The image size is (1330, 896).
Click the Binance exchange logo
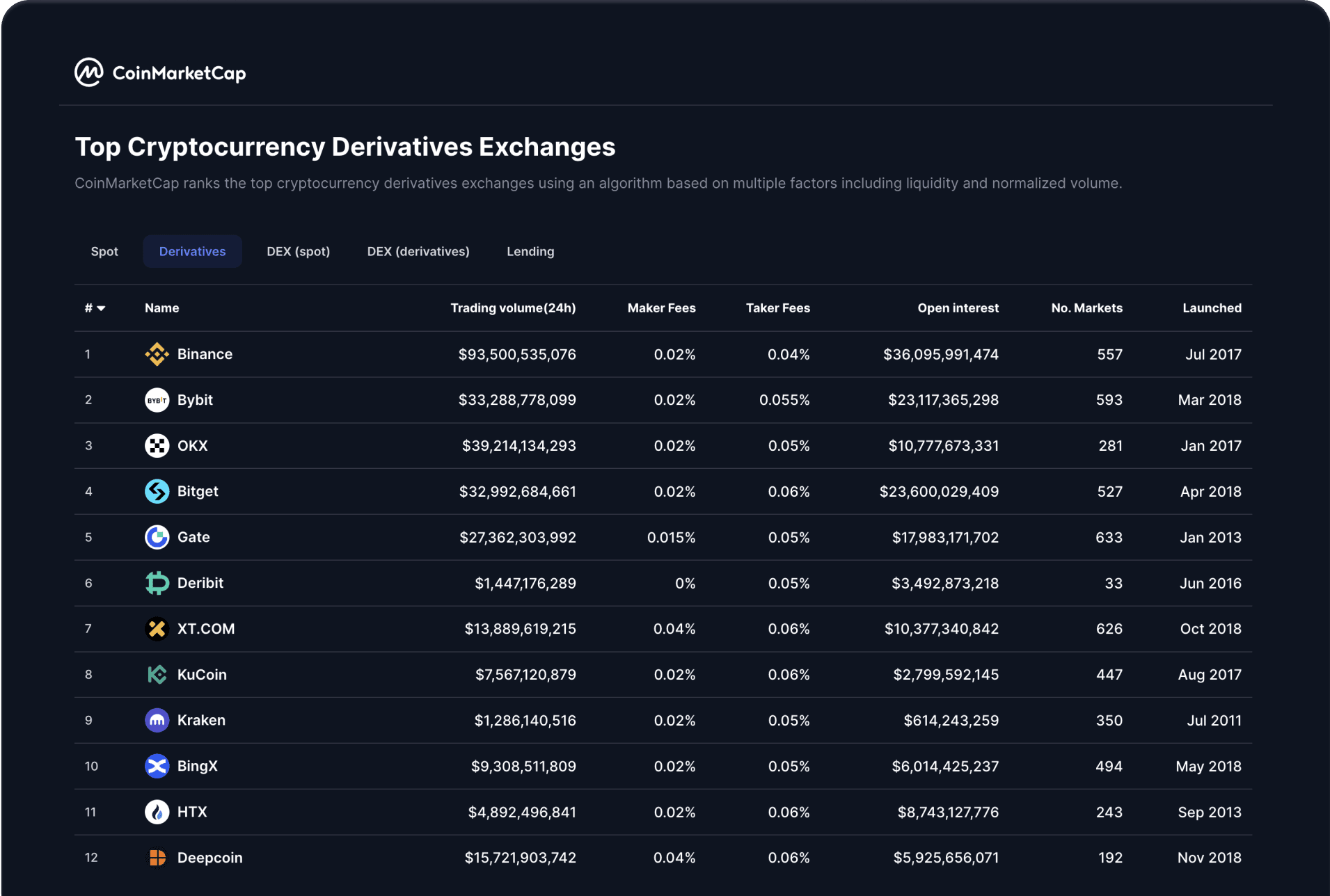pyautogui.click(x=157, y=354)
